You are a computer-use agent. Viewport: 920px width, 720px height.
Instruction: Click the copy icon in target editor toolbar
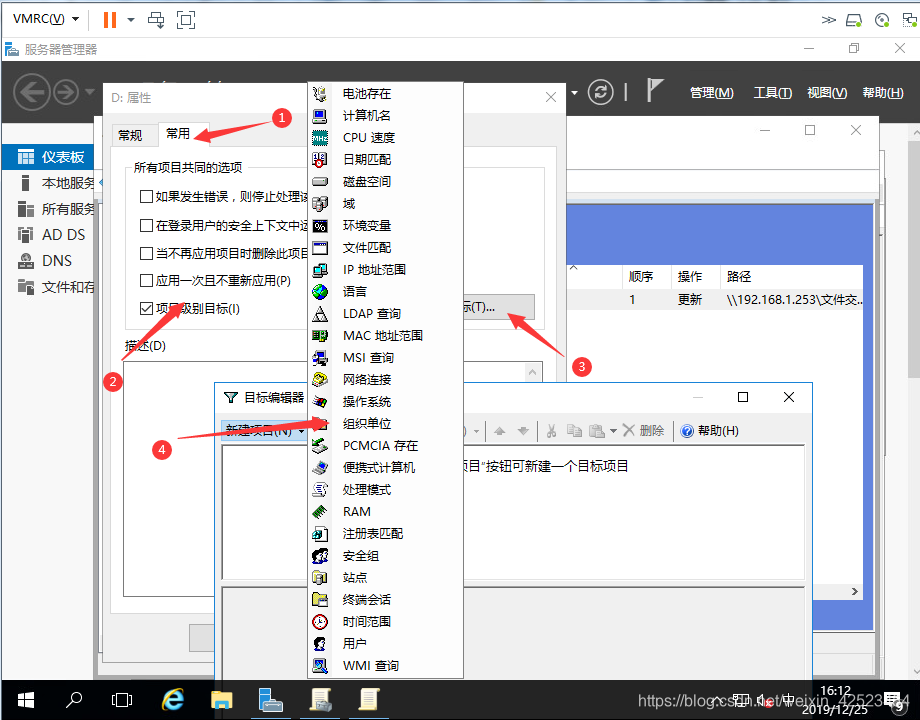pos(574,431)
